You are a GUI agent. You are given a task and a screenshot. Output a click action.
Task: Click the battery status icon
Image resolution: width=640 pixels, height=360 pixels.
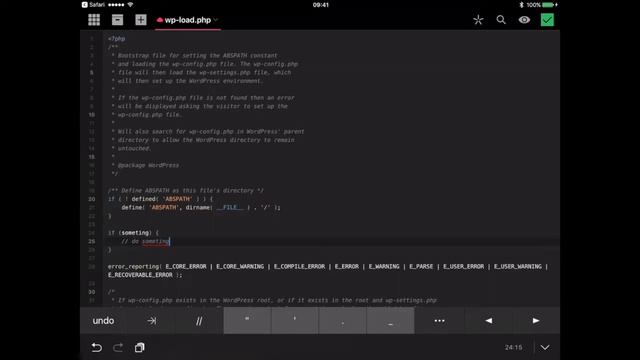pyautogui.click(x=549, y=5)
